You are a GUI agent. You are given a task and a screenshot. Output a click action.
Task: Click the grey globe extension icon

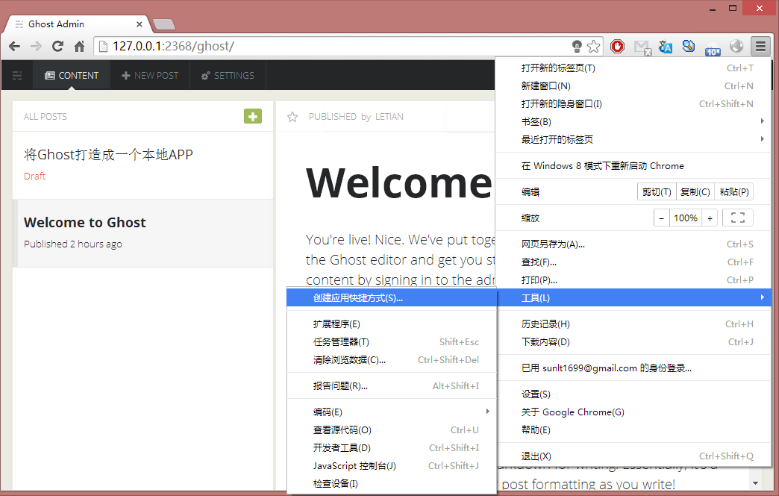[736, 46]
